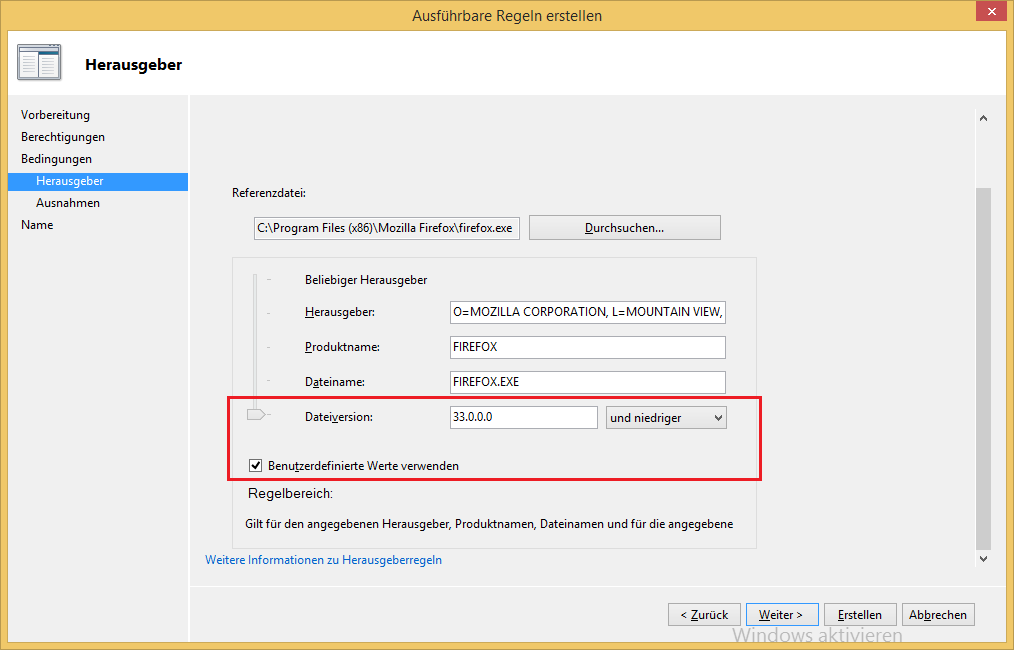Click the Regelbereich: heading text
The width and height of the screenshot is (1014, 650).
[290, 493]
